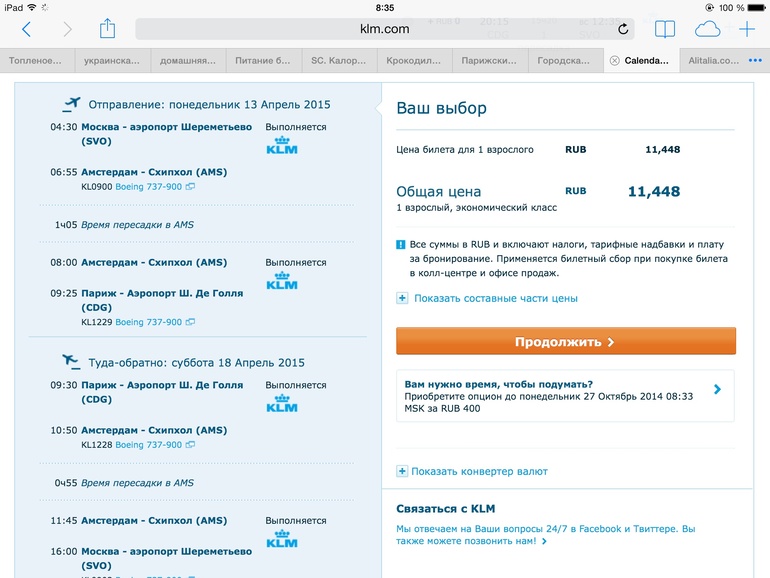Screen dimensions: 770x578
Task: Tap the iPad label in status bar
Action: pos(13,8)
